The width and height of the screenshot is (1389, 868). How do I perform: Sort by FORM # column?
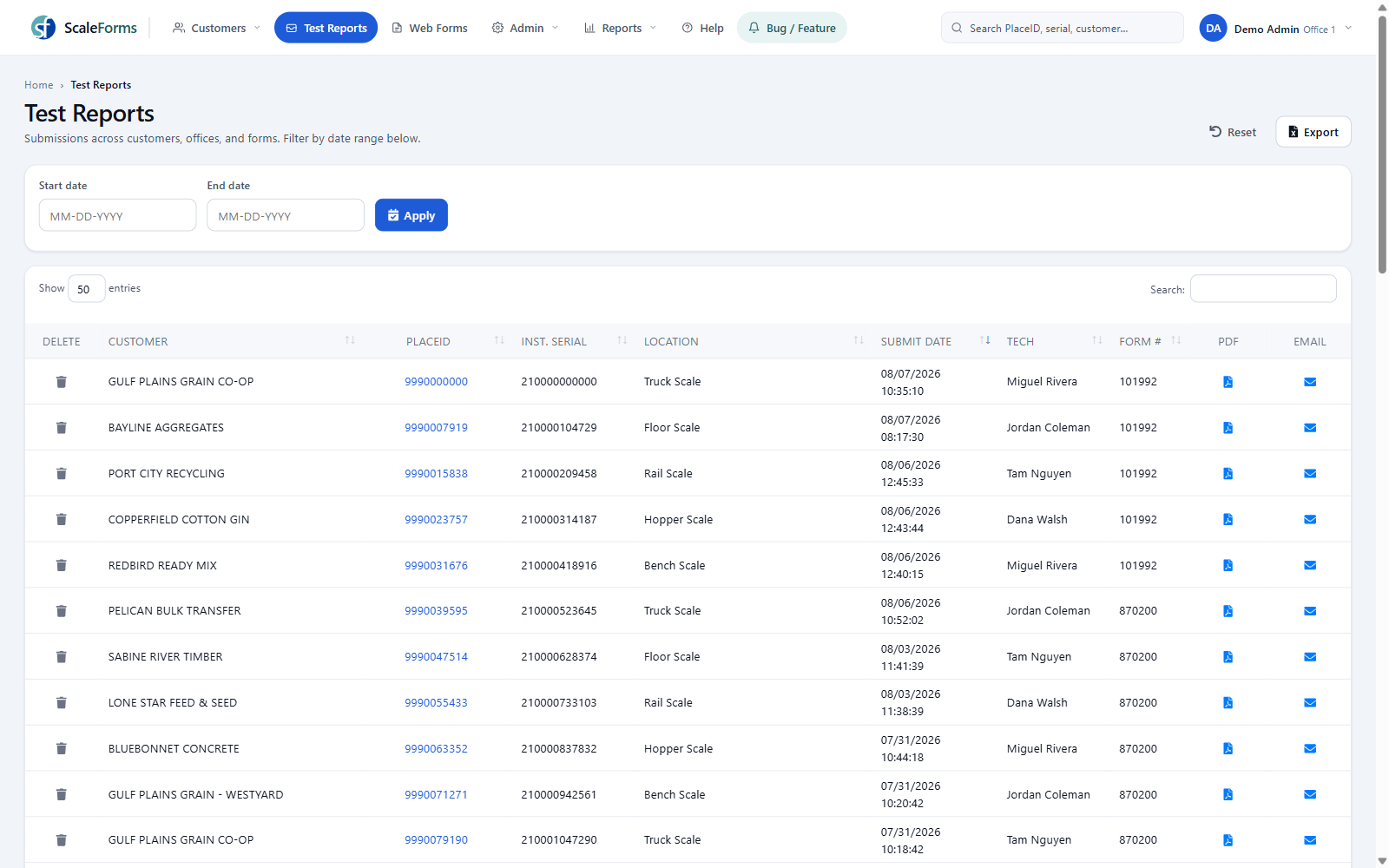point(1150,341)
